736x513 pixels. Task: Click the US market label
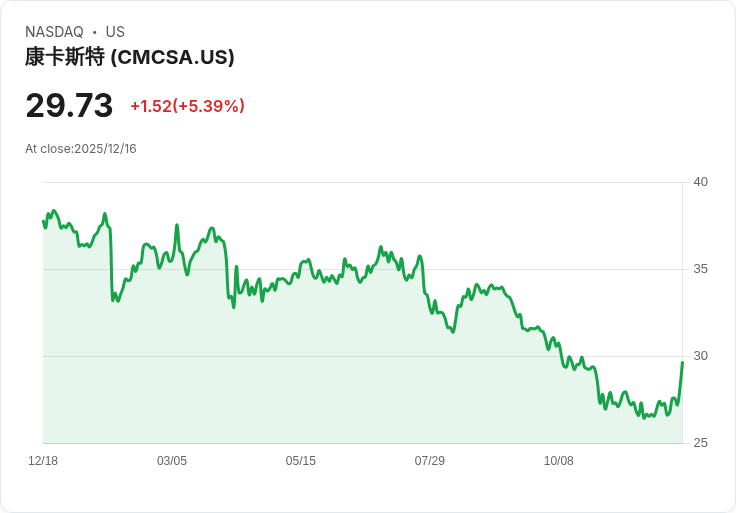[115, 32]
